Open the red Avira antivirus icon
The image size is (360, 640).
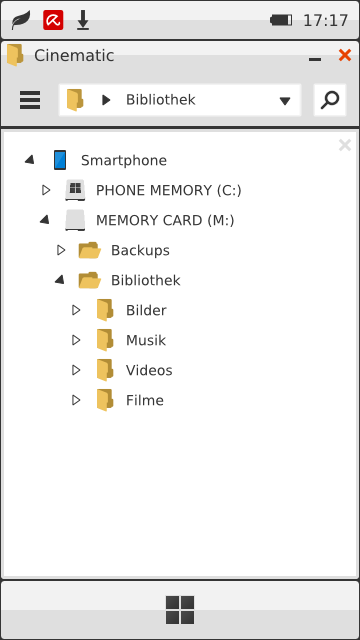[53, 20]
